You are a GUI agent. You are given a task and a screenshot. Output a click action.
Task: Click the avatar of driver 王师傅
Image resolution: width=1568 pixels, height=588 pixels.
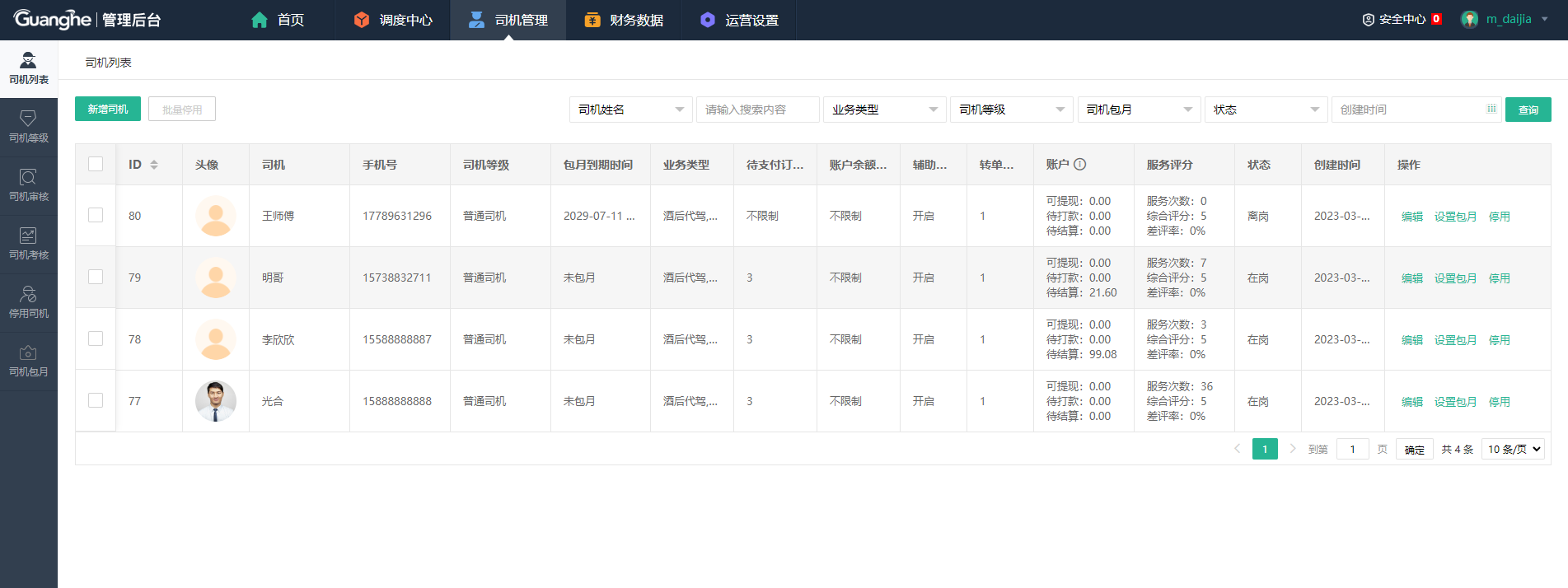pos(216,216)
